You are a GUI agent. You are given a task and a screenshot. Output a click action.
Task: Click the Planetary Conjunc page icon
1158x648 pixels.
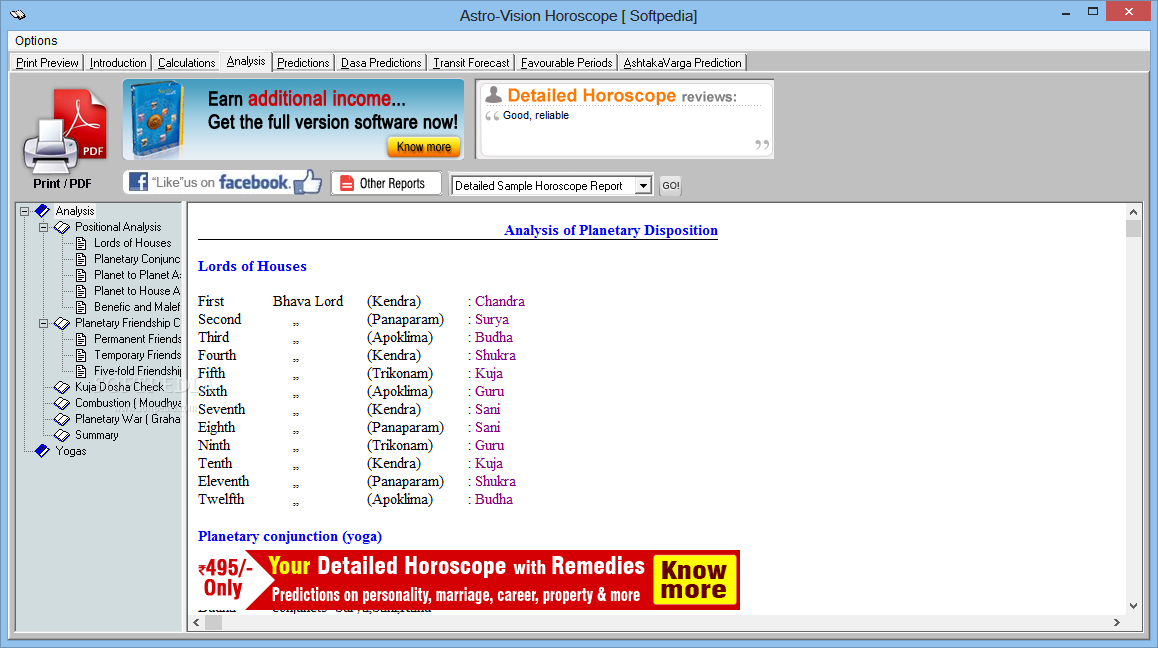81,259
